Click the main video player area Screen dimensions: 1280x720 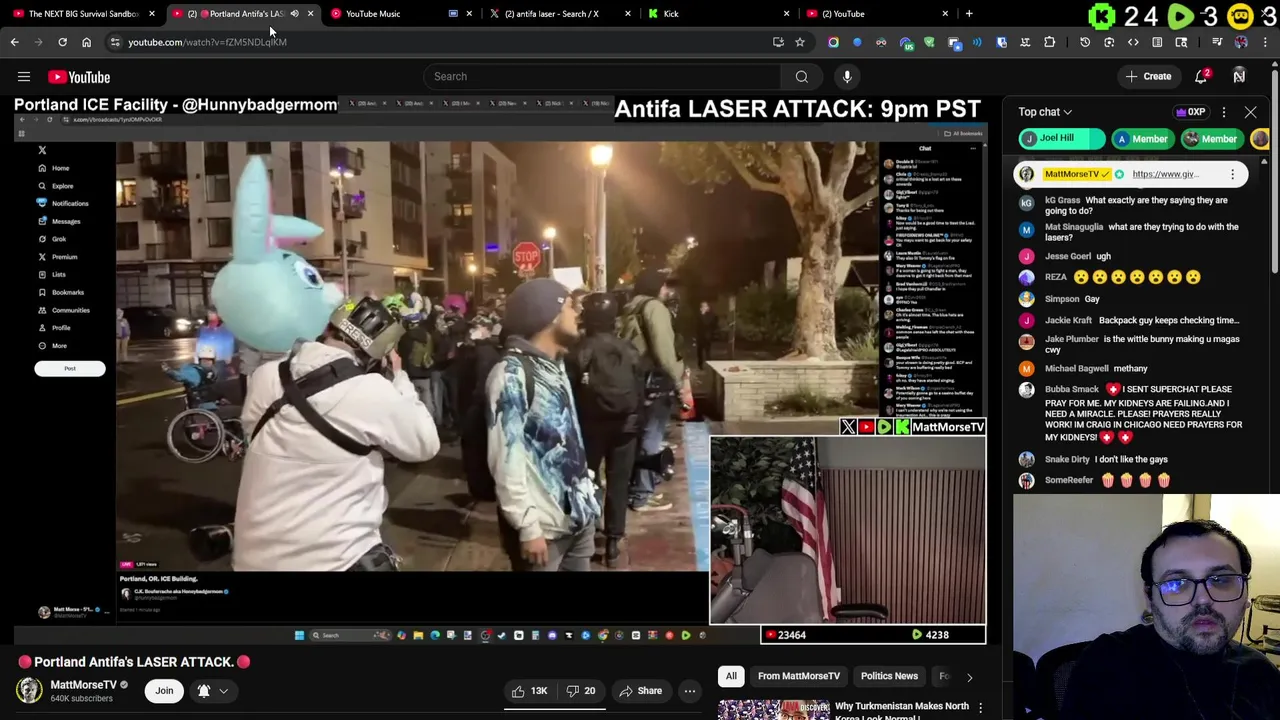500,370
